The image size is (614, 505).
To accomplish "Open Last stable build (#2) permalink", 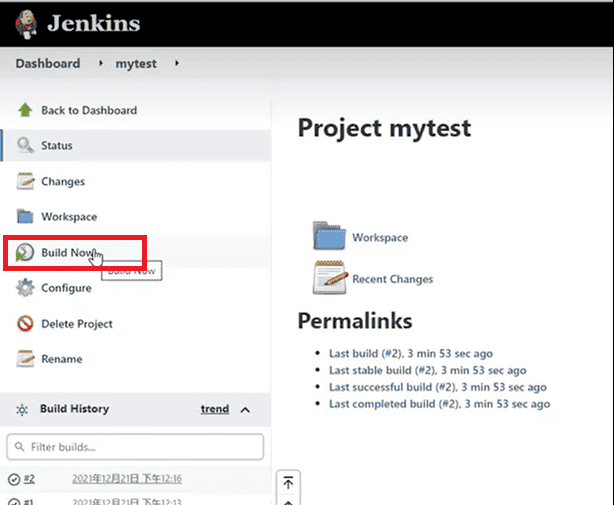I will [428, 370].
